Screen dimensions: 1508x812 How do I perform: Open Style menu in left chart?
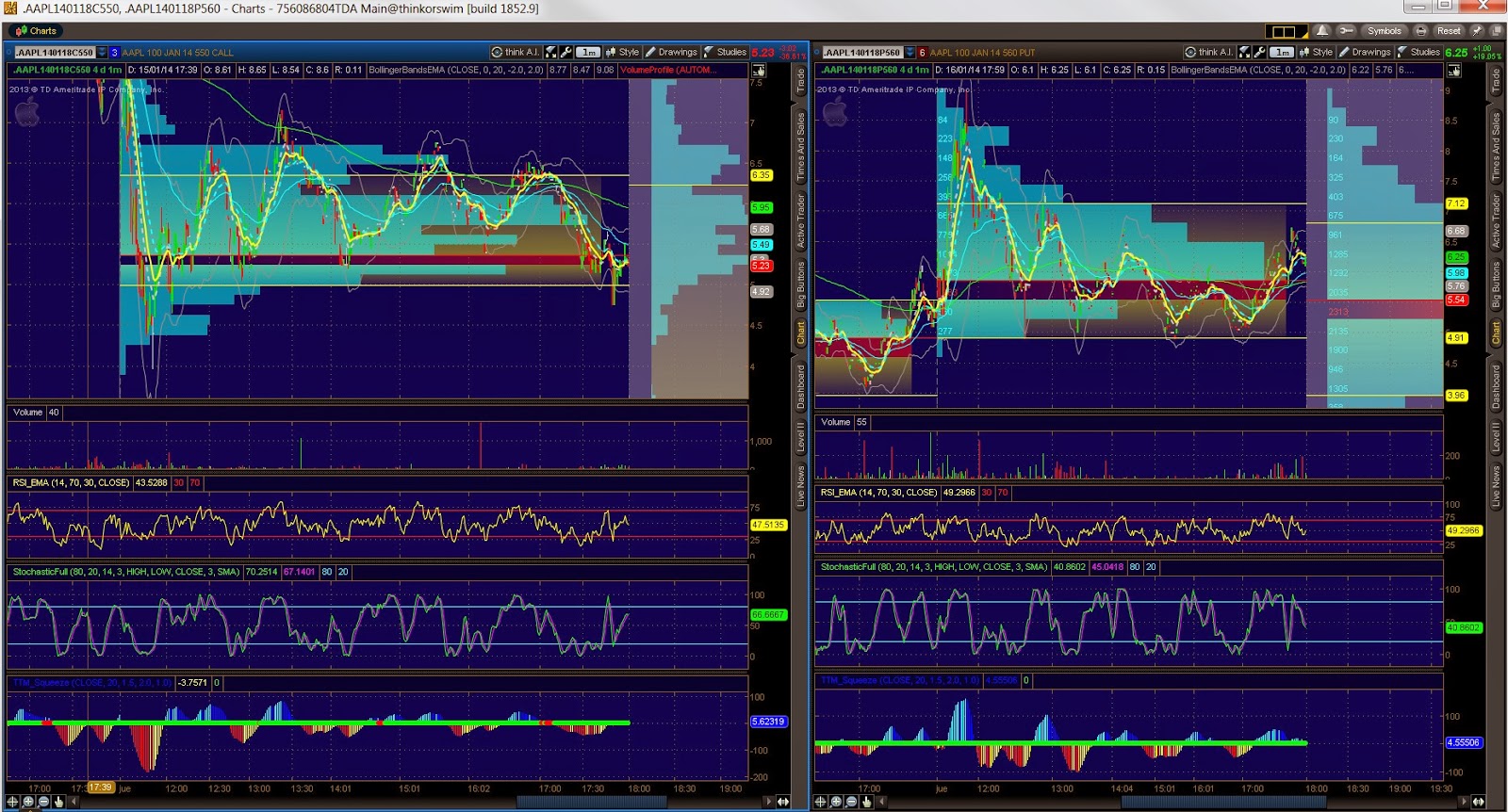point(622,52)
